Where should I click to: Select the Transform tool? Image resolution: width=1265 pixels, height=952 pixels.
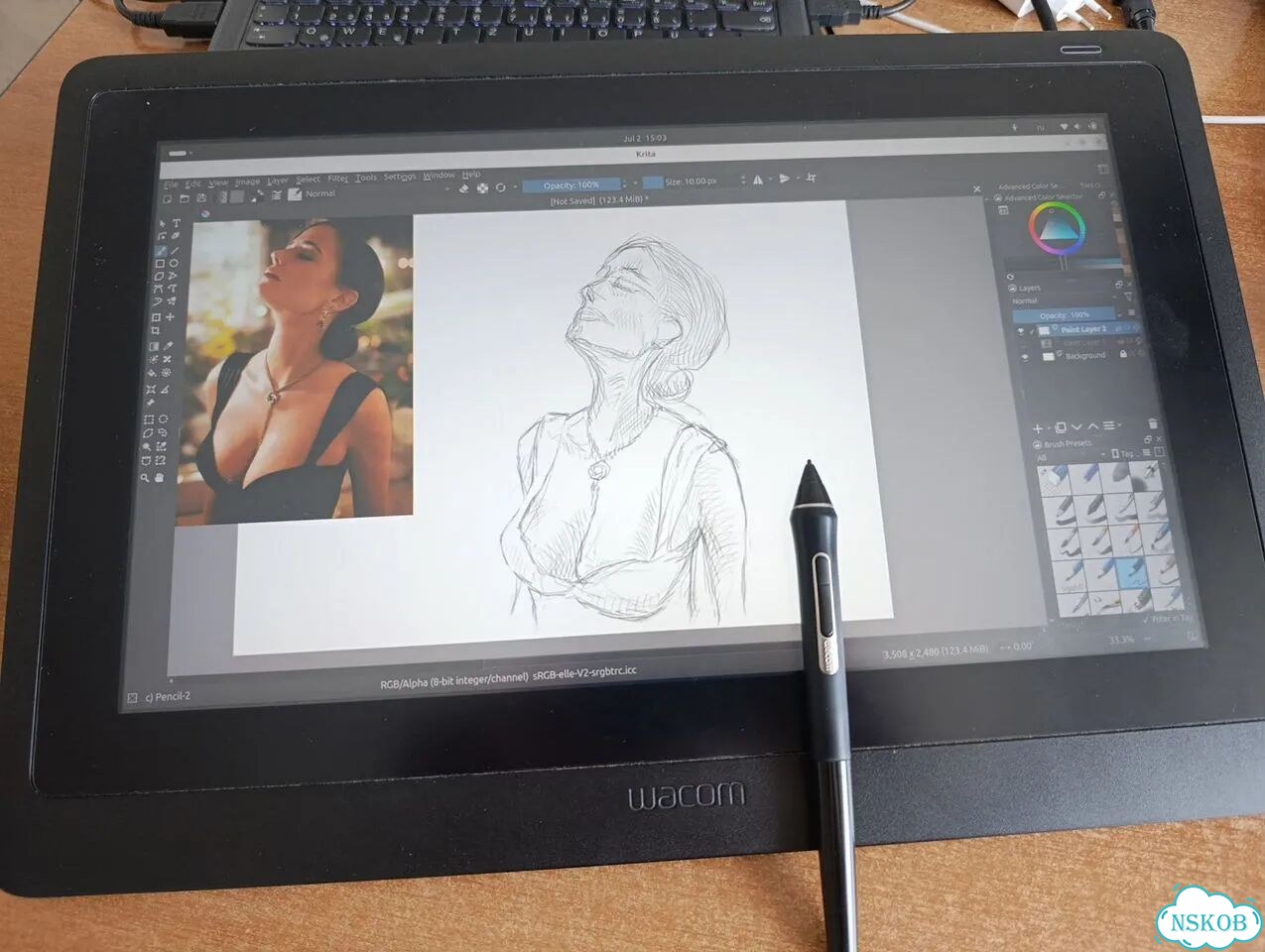coord(156,317)
